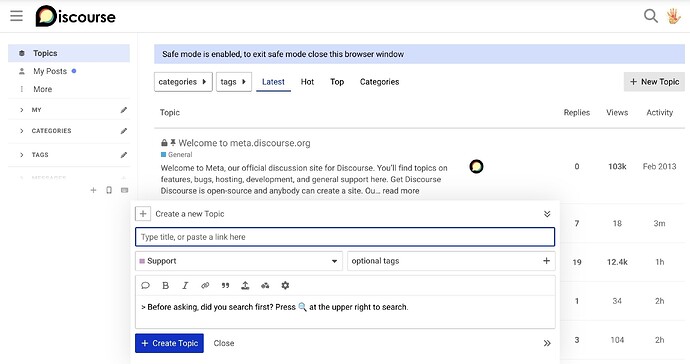Insert blockquote in composer
This screenshot has width=690, height=364.
pos(225,286)
